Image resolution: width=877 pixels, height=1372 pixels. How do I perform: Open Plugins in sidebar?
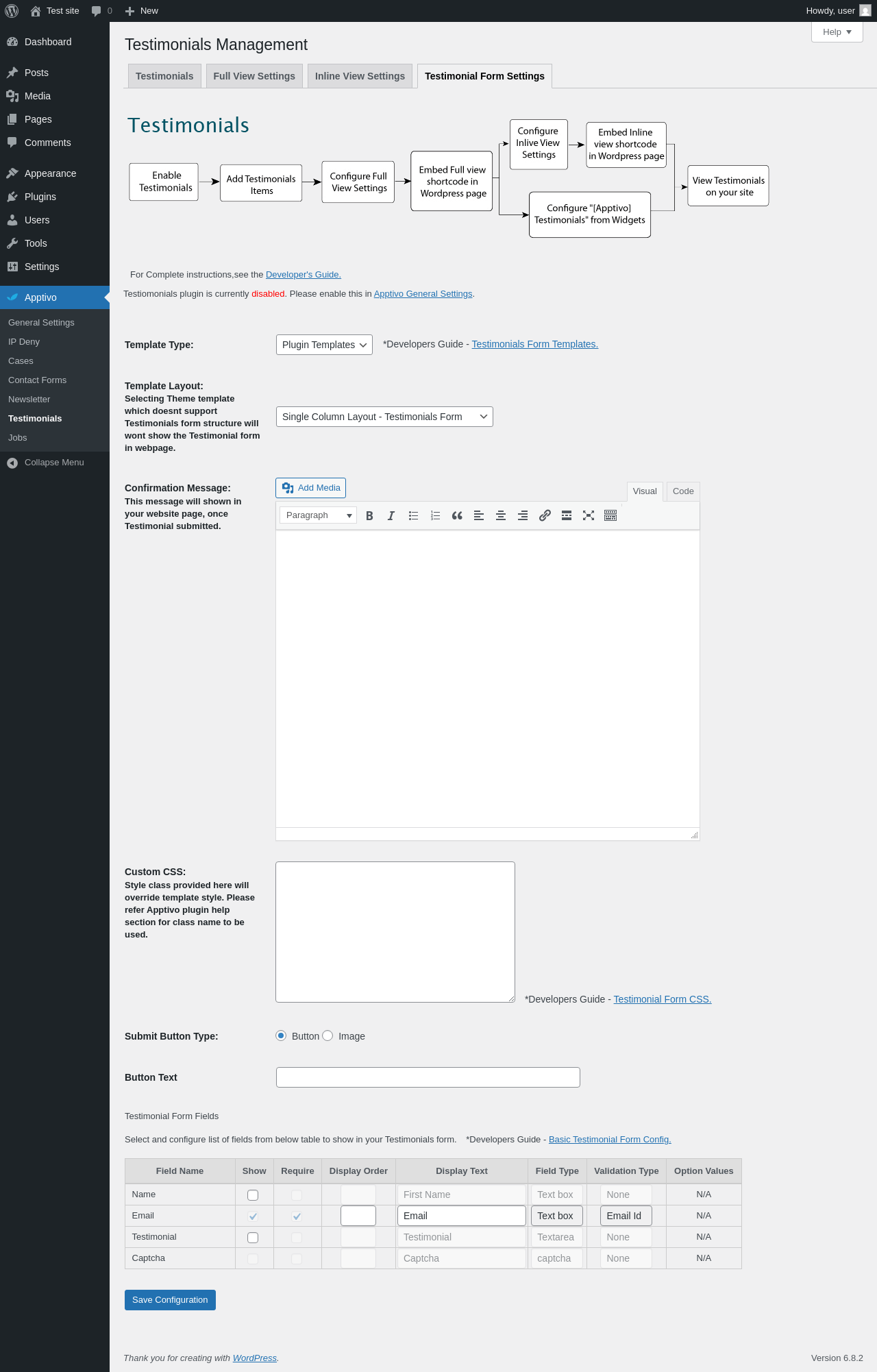(55, 197)
